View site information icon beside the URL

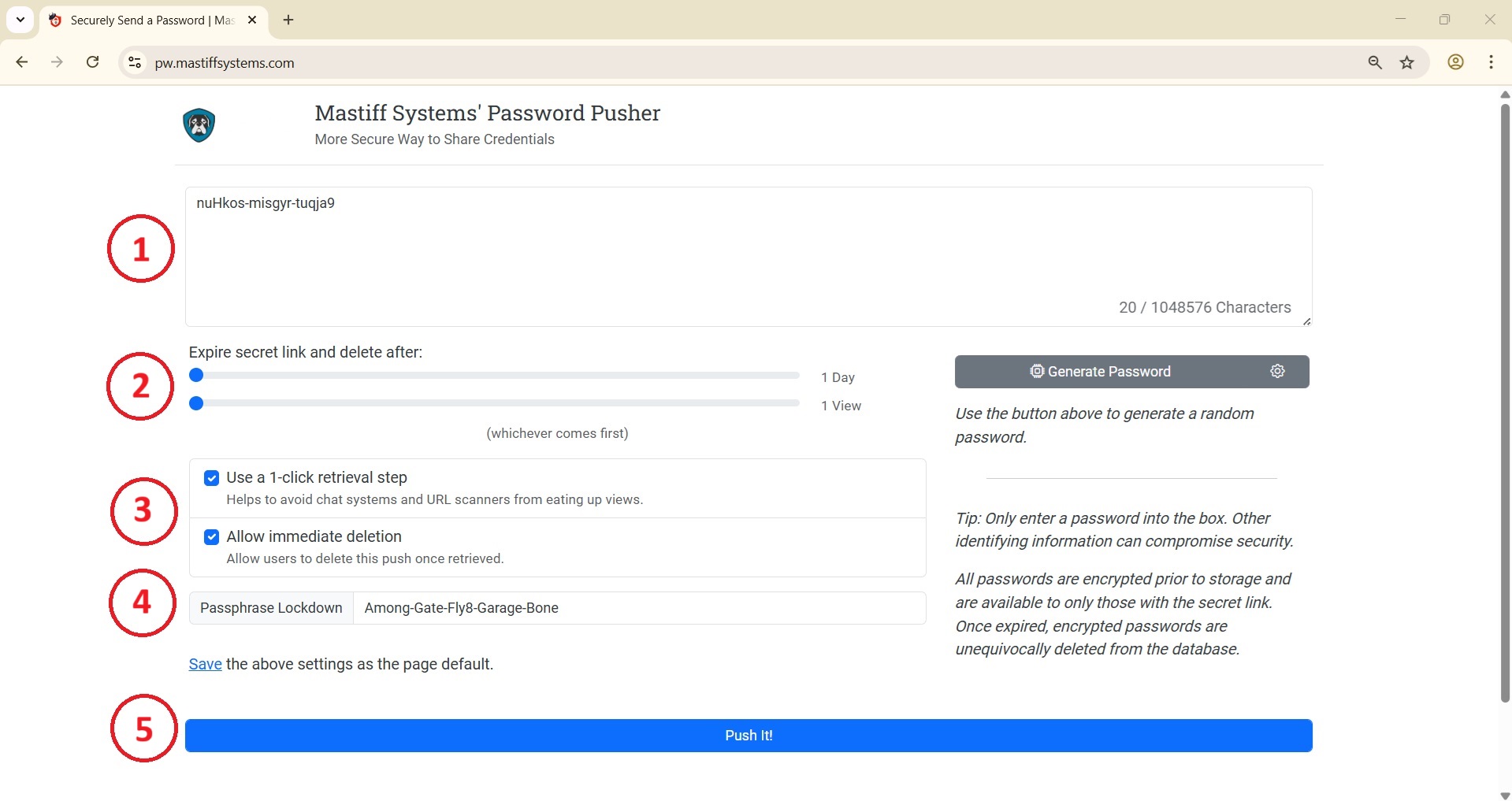pos(135,63)
